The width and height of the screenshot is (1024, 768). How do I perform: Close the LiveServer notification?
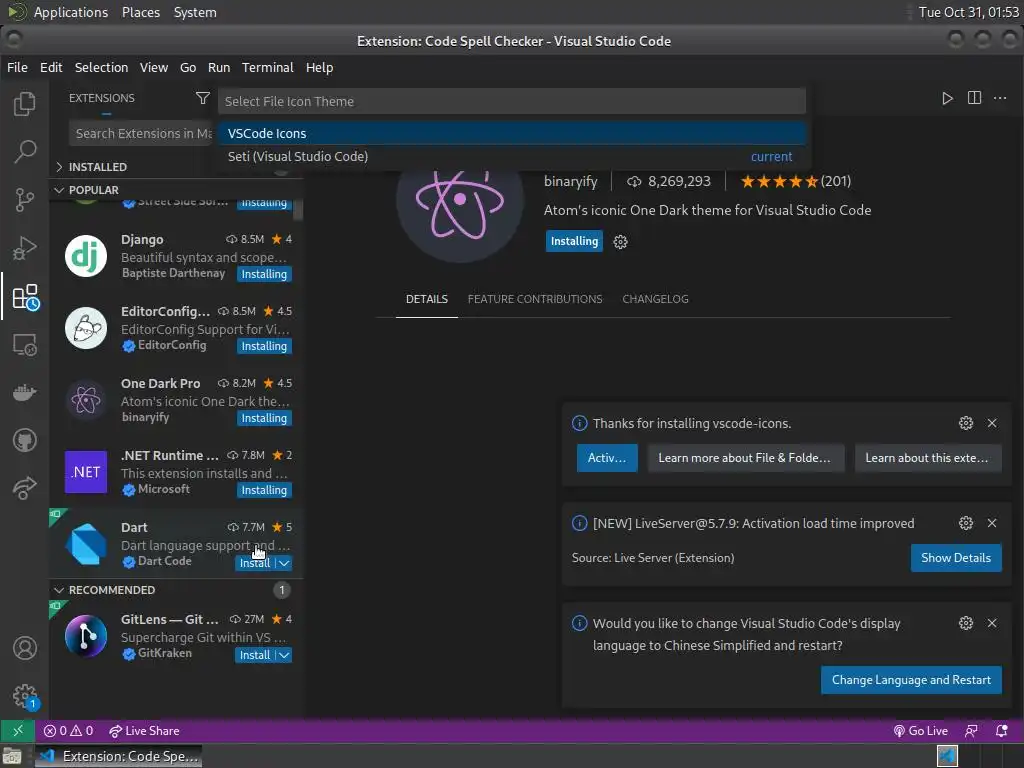pyautogui.click(x=992, y=523)
